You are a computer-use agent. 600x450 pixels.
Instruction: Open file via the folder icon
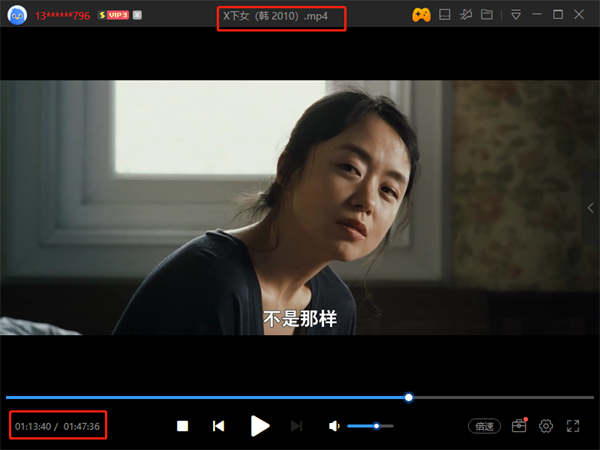pyautogui.click(x=487, y=15)
